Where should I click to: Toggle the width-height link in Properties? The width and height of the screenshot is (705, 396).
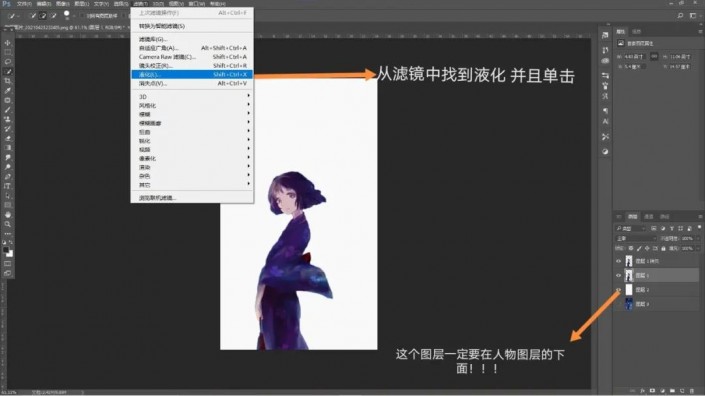[654, 57]
